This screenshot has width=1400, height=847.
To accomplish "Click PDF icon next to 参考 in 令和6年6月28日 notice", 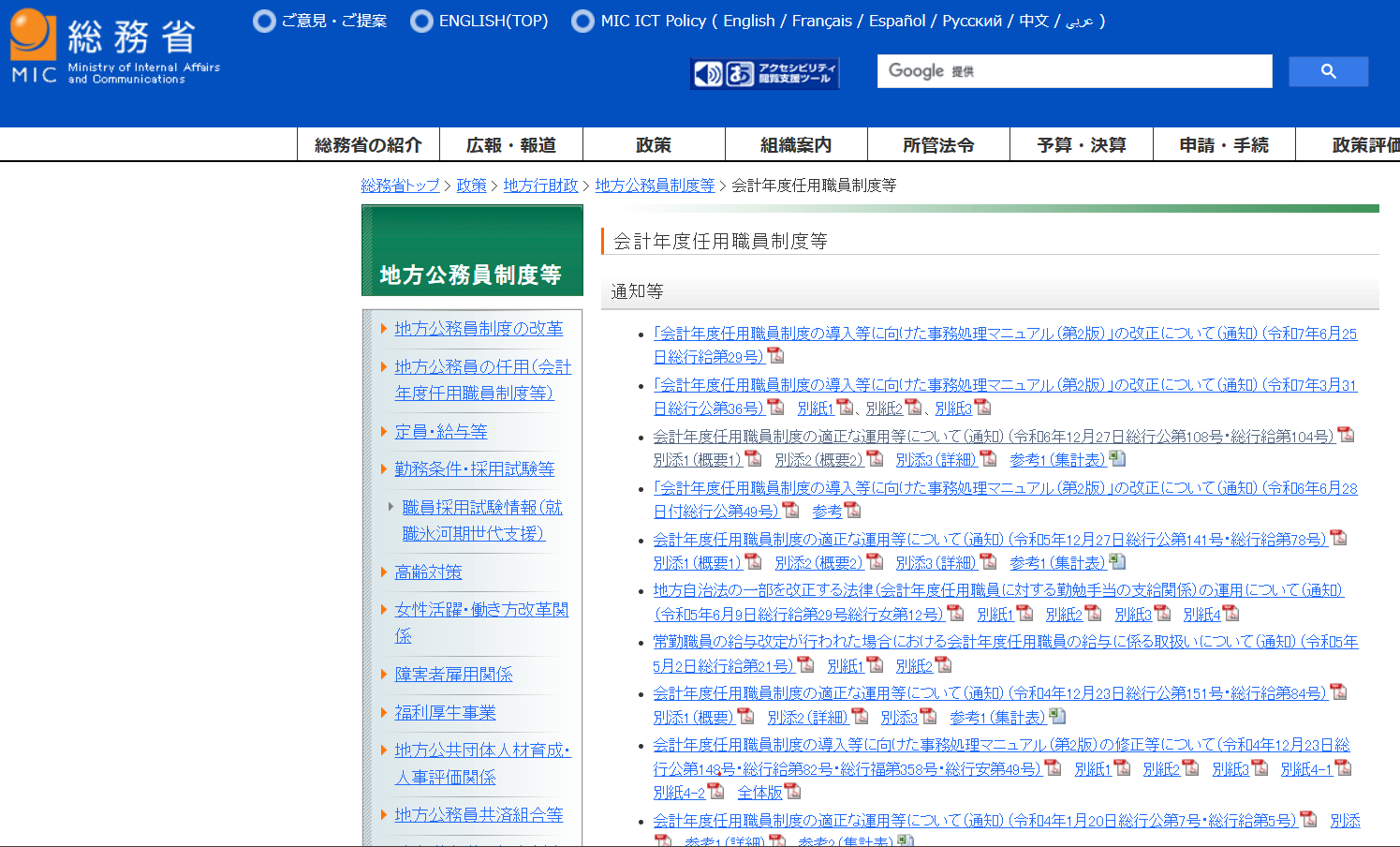I will point(852,510).
